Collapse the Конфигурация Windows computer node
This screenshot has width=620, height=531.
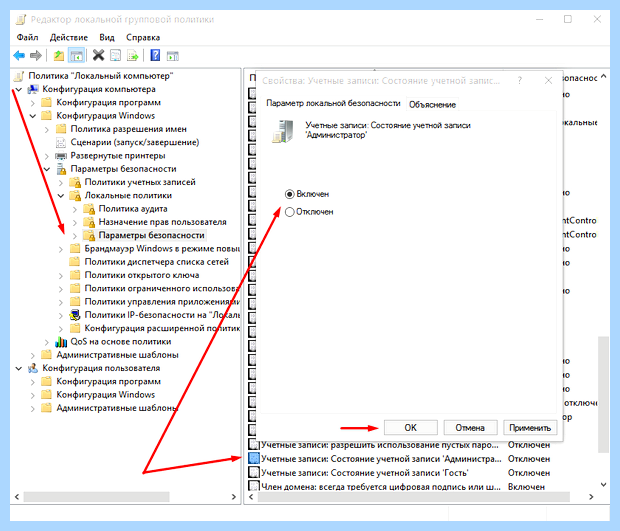point(33,116)
